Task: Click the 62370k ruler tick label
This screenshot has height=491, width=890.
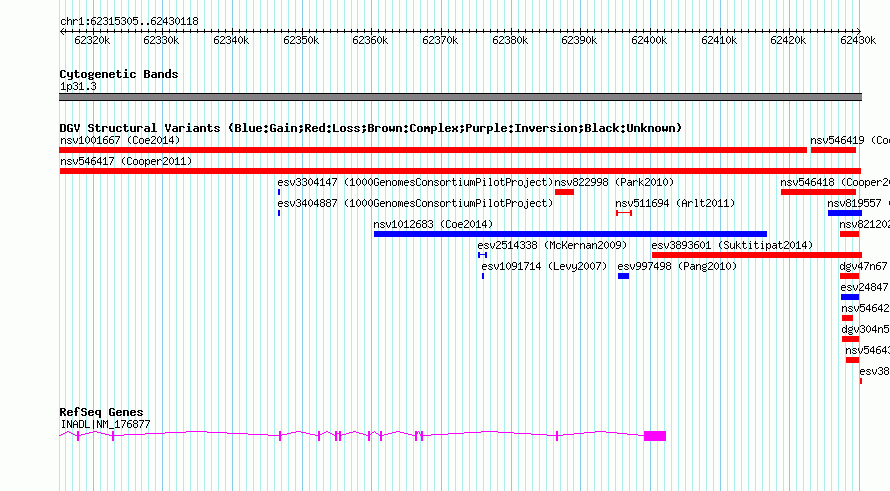Action: pyautogui.click(x=440, y=40)
